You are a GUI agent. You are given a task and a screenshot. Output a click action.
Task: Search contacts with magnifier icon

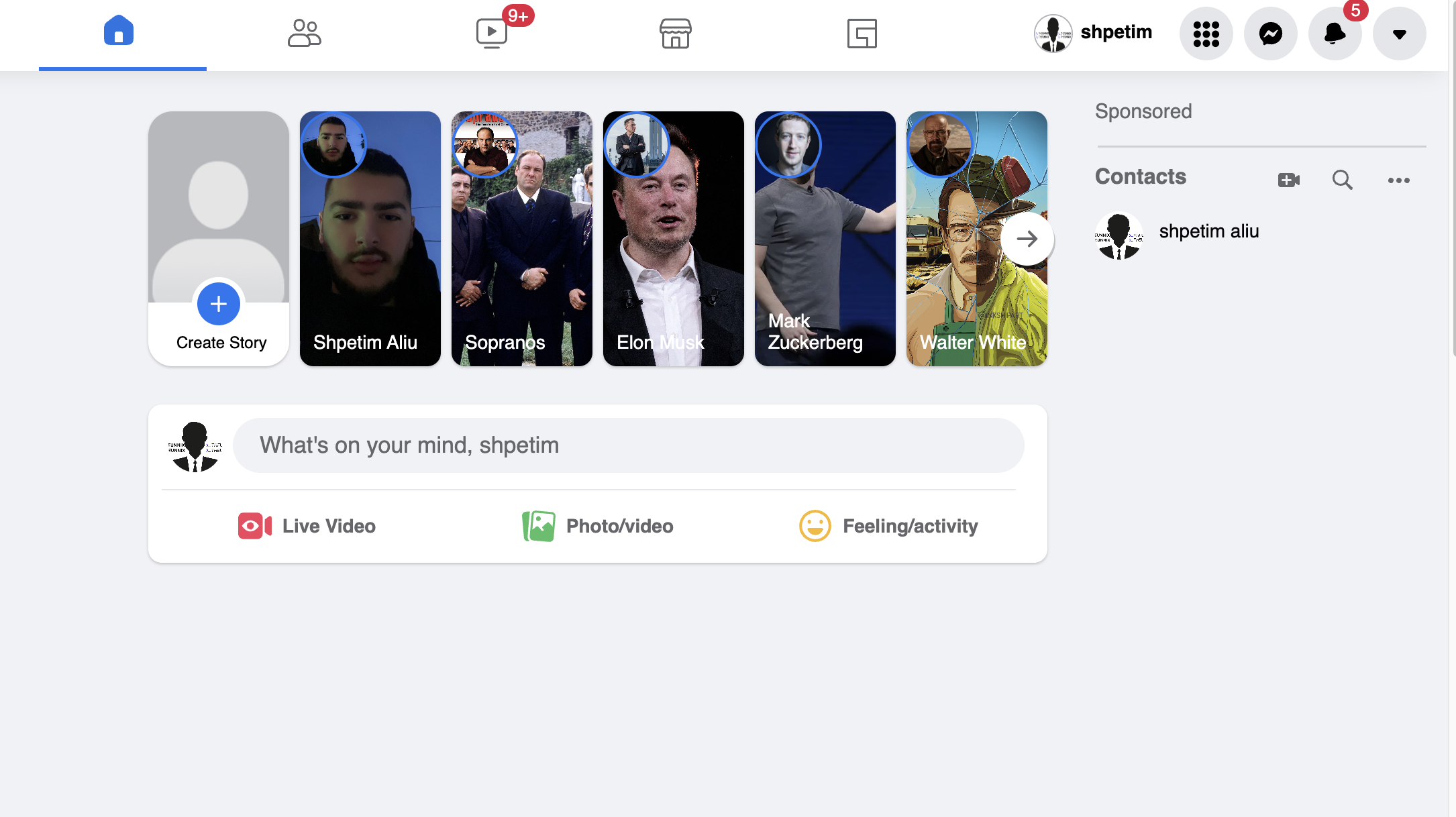pos(1342,180)
